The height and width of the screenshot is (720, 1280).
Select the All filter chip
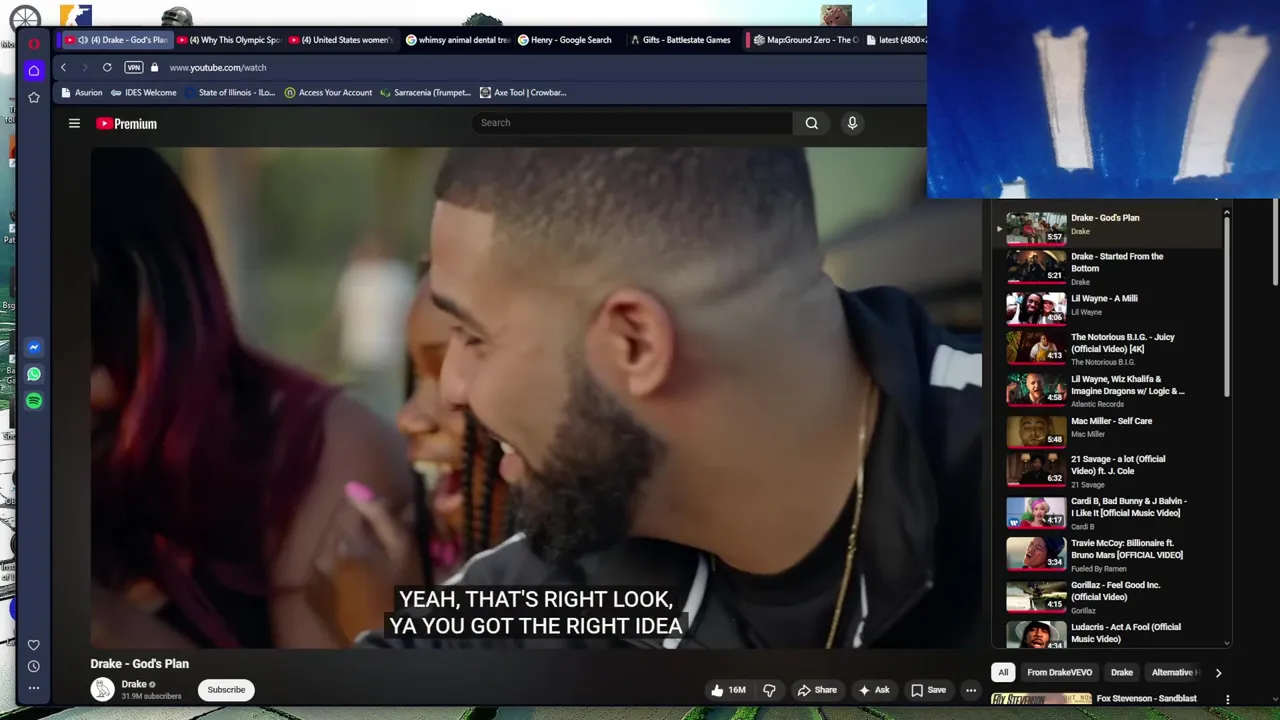[1003, 672]
